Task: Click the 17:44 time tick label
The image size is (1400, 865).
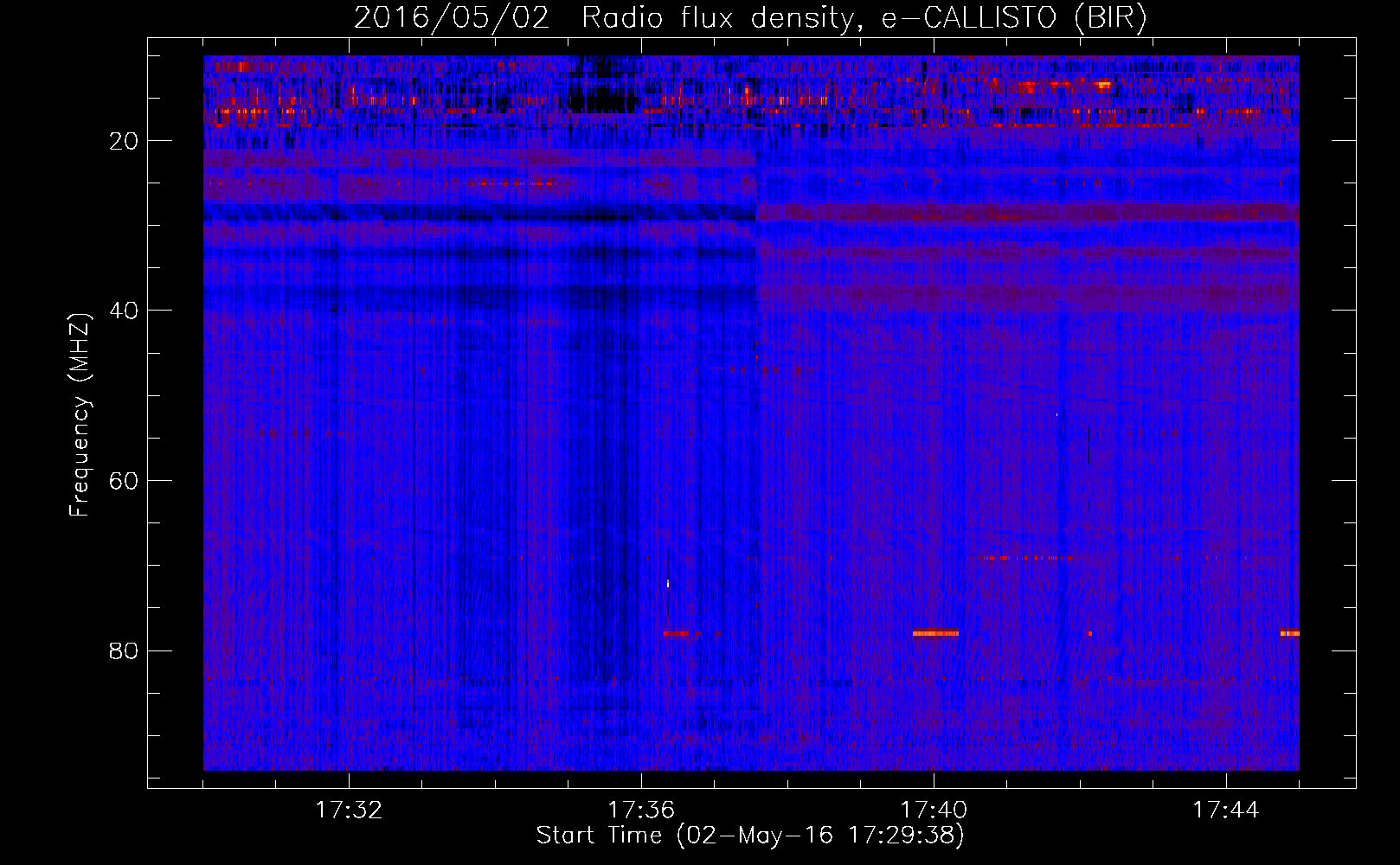Action: pyautogui.click(x=1226, y=811)
